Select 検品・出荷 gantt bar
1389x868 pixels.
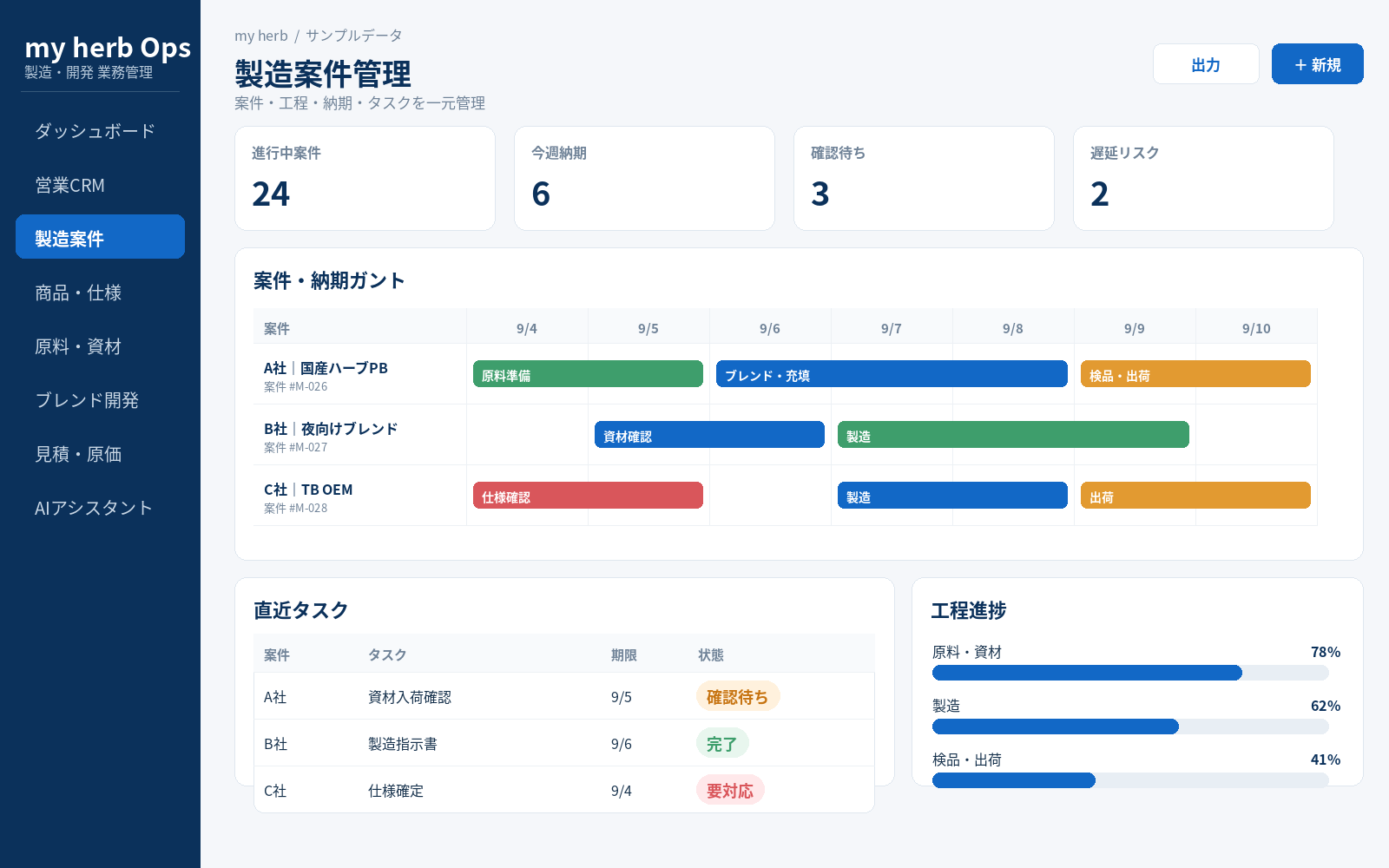point(1195,374)
